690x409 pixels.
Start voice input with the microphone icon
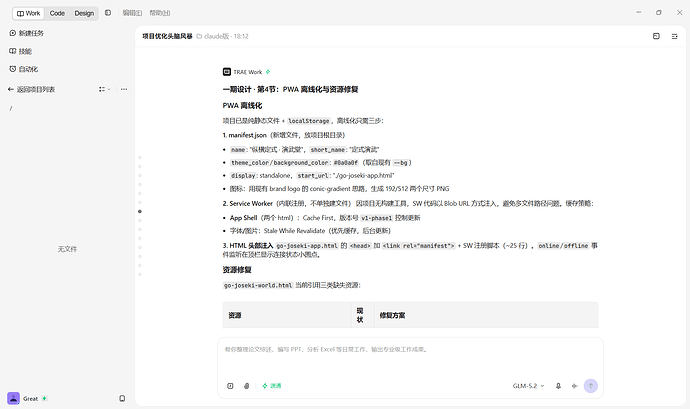tap(558, 386)
